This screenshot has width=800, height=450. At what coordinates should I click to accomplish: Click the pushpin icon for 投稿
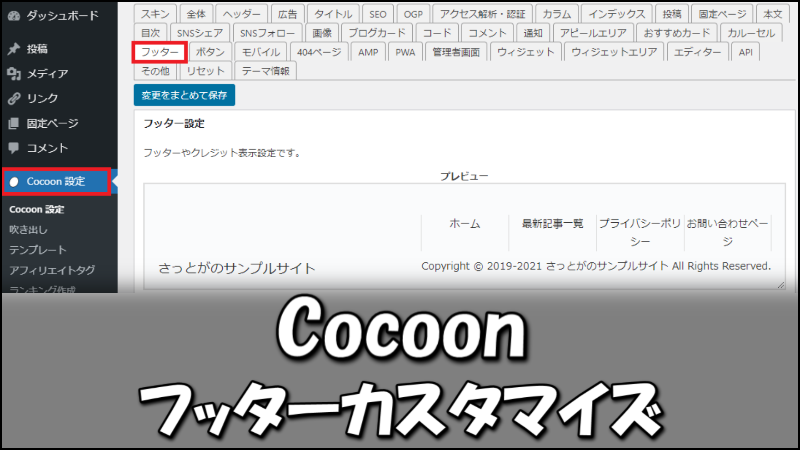(13, 48)
